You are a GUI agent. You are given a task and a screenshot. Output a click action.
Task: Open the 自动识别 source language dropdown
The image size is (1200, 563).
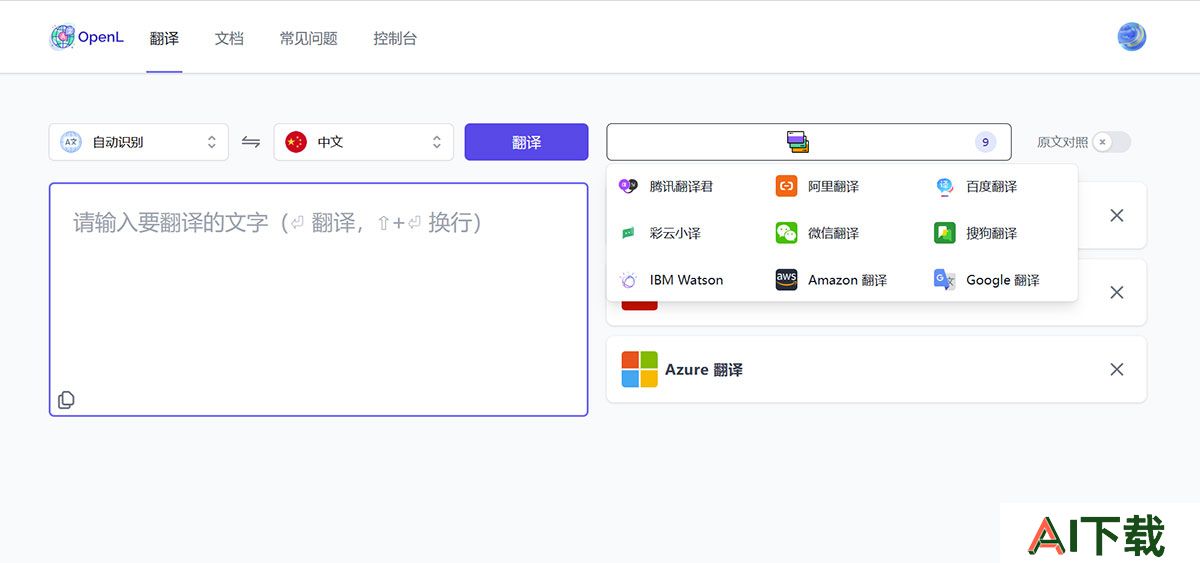pyautogui.click(x=139, y=142)
